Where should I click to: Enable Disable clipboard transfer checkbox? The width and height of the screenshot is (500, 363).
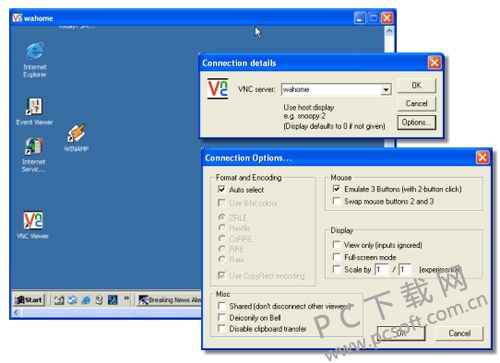coord(221,328)
